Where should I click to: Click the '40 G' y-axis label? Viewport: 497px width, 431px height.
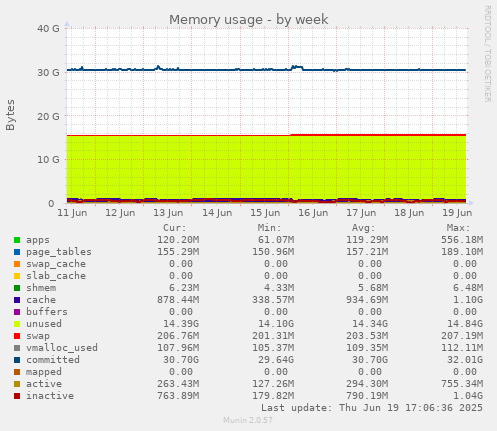48,29
